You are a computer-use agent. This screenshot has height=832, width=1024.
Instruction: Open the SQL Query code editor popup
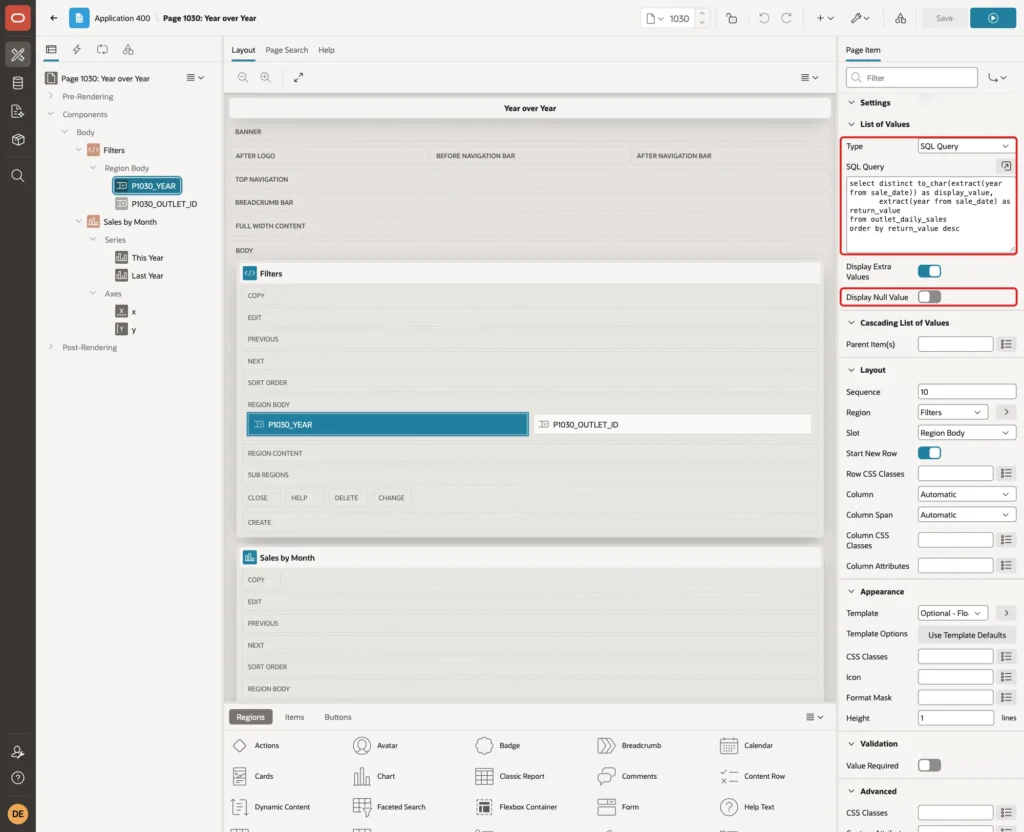click(x=1006, y=166)
